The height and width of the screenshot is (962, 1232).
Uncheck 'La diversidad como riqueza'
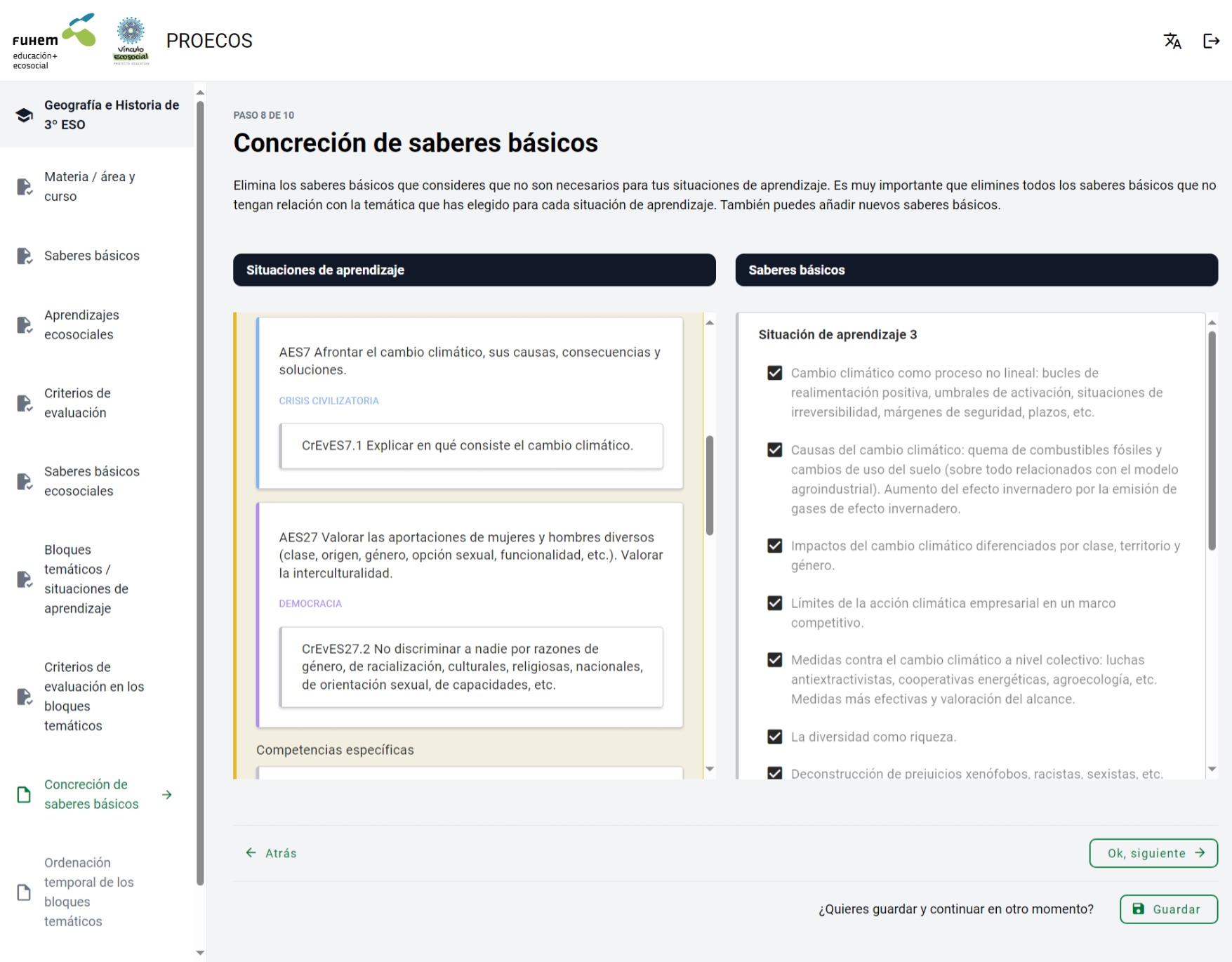click(775, 737)
